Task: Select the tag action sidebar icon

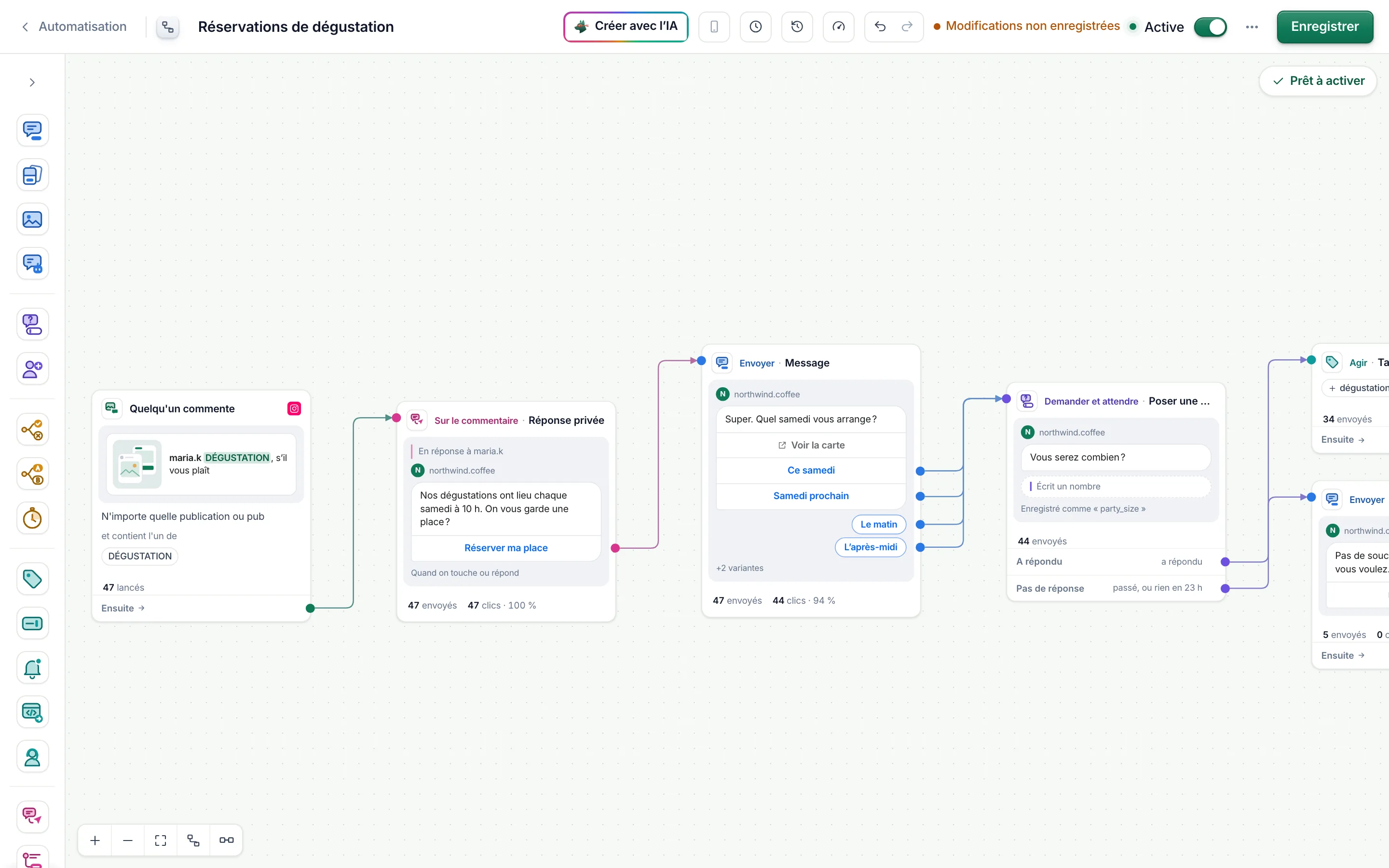Action: click(x=32, y=579)
